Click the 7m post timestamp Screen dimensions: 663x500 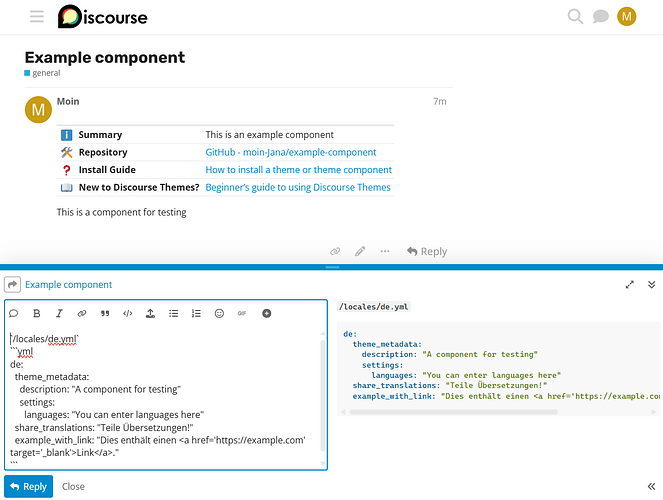coord(439,101)
